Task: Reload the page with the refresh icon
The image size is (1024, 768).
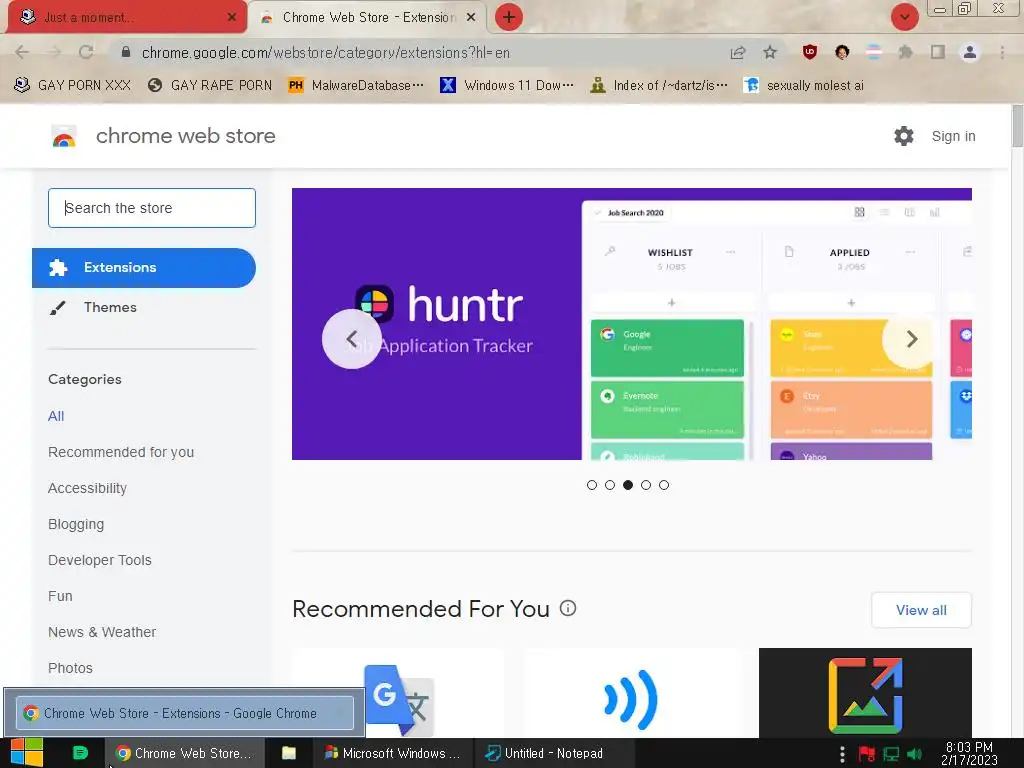Action: [86, 52]
